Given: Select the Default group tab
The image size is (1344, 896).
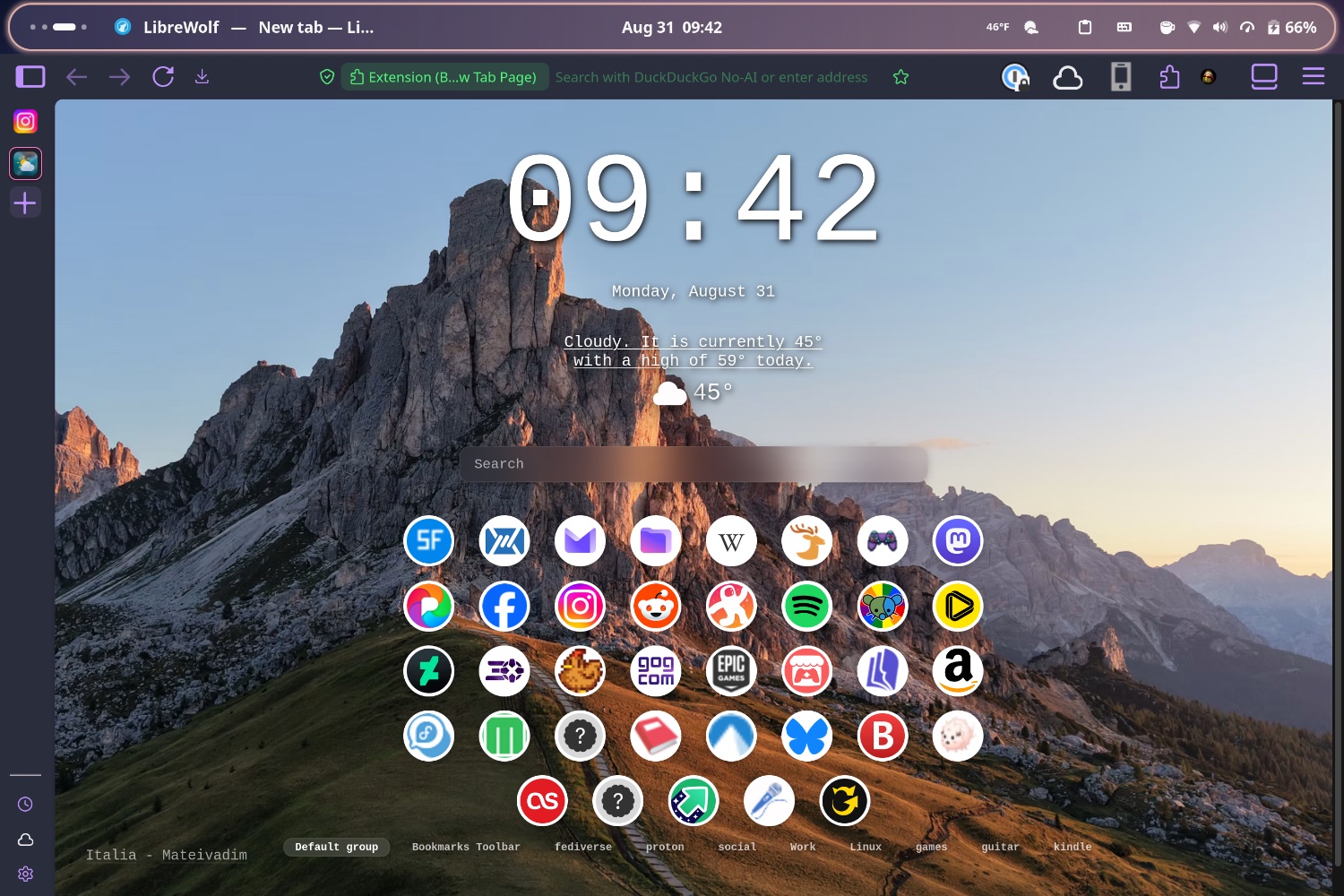Looking at the screenshot, I should [337, 847].
